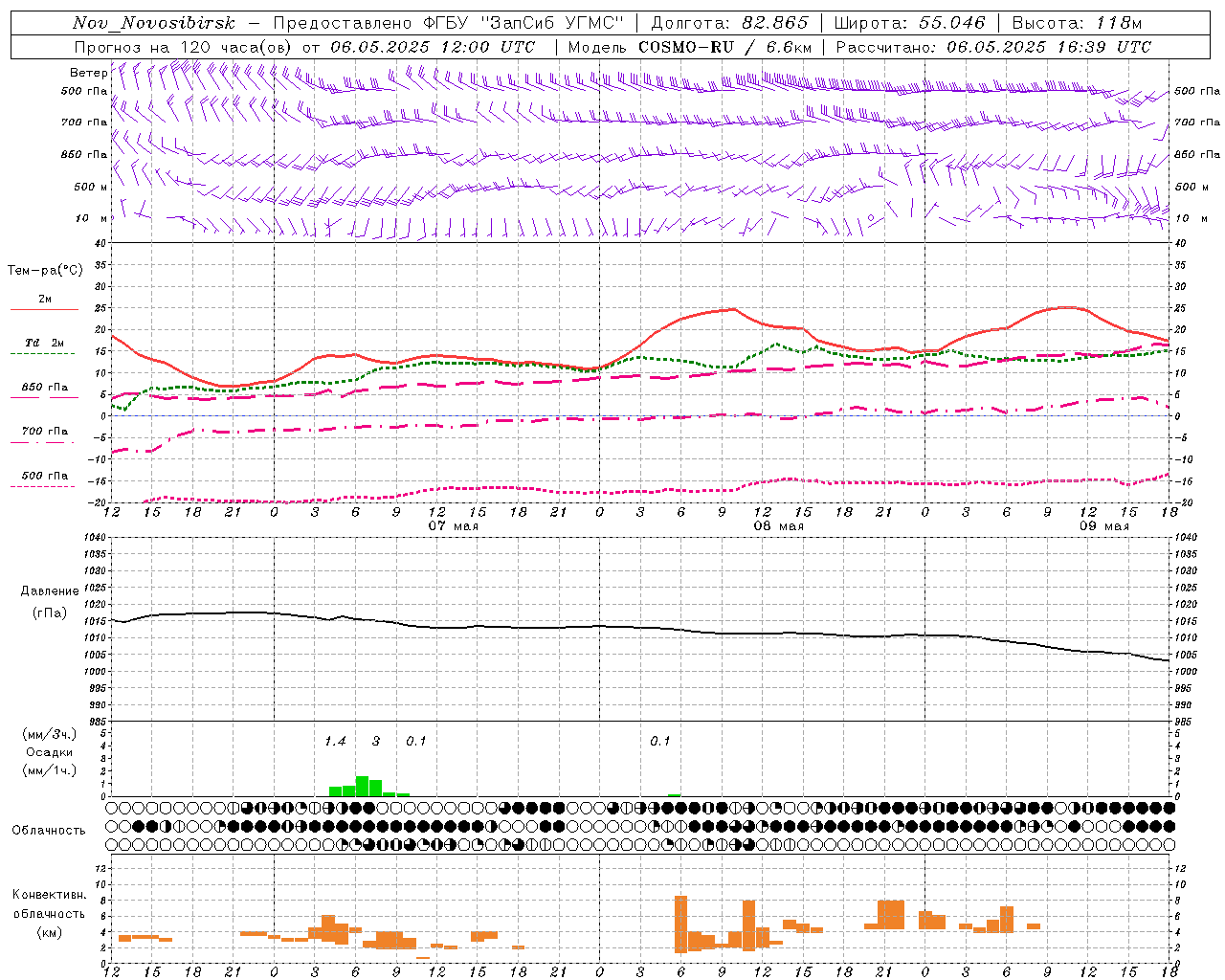
Task: Click the forecast start time 06.05.2025 12:00 UTC
Action: click(x=433, y=47)
